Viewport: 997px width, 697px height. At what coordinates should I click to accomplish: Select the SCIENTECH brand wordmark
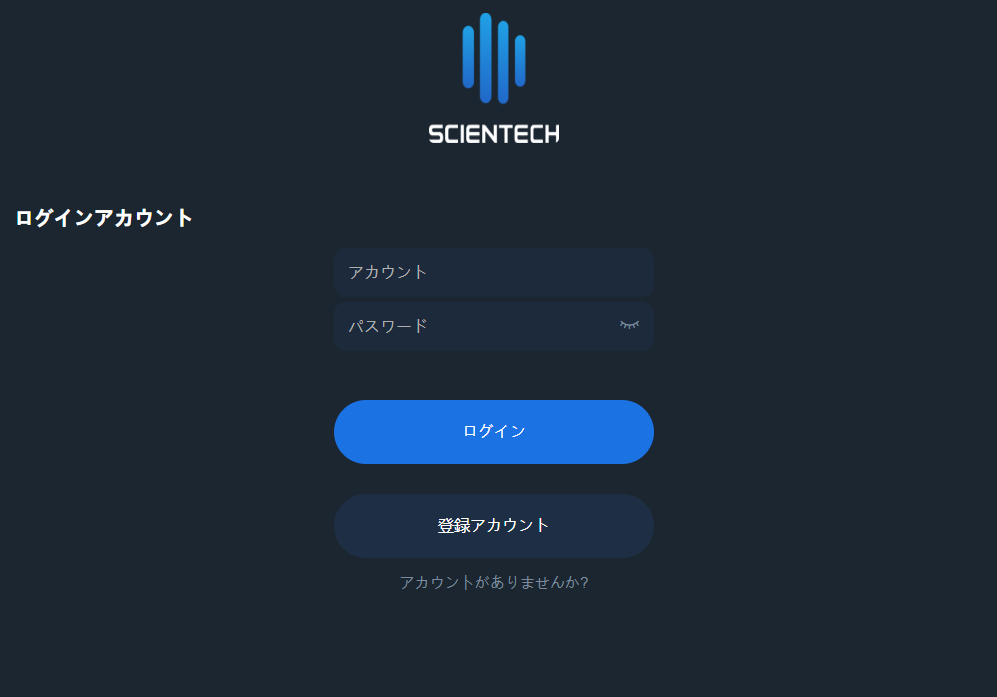click(x=494, y=131)
